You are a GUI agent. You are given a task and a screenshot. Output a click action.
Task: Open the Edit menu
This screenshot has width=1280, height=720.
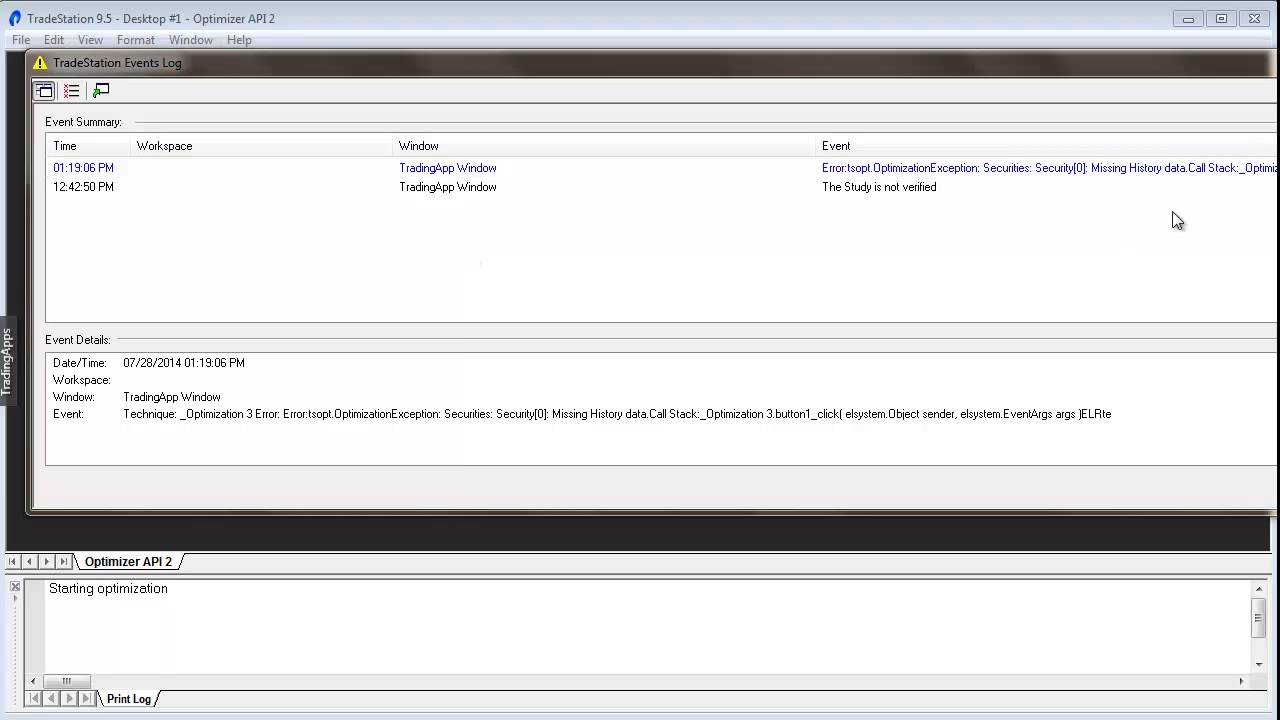pyautogui.click(x=54, y=40)
